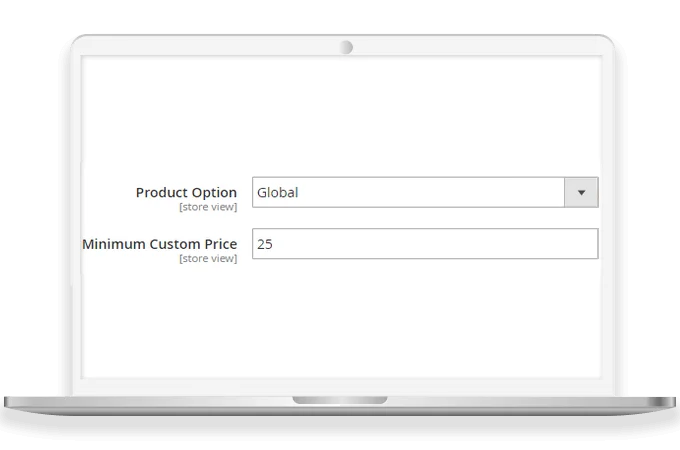Image resolution: width=680 pixels, height=450 pixels.
Task: Click the Product Option label
Action: [186, 192]
